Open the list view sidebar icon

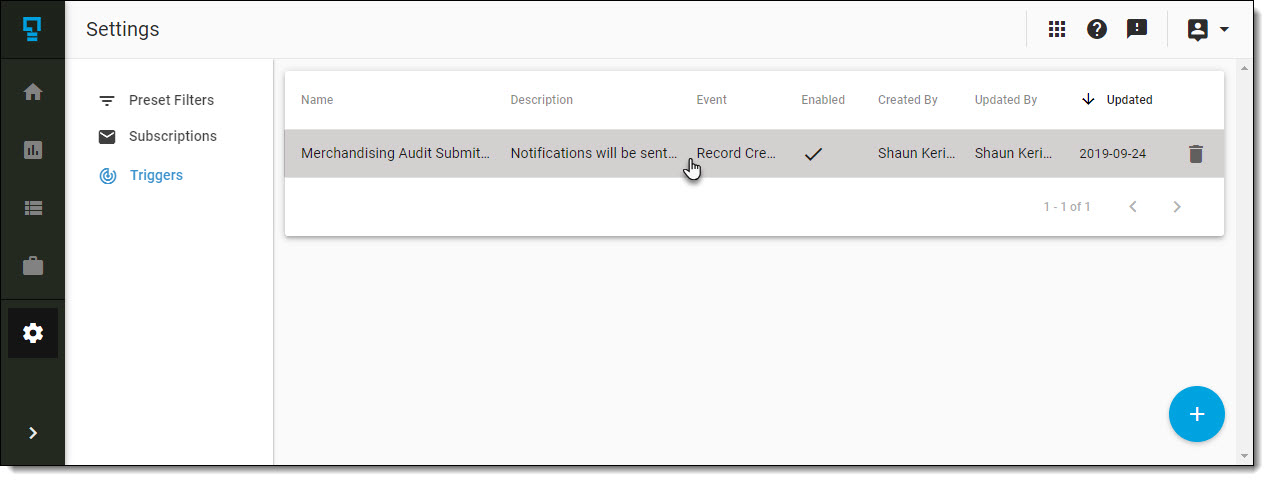pos(33,208)
